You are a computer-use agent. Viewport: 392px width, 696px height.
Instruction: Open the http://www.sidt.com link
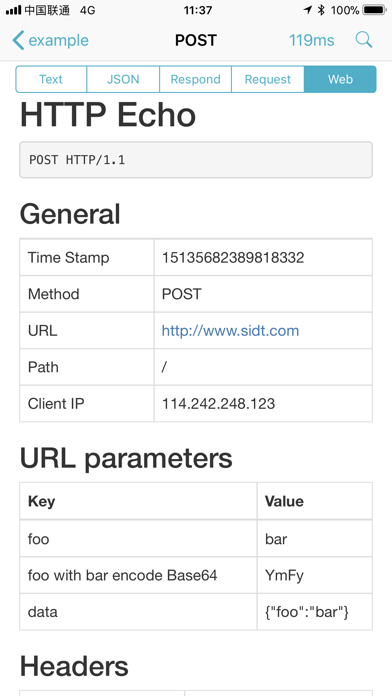click(x=230, y=331)
